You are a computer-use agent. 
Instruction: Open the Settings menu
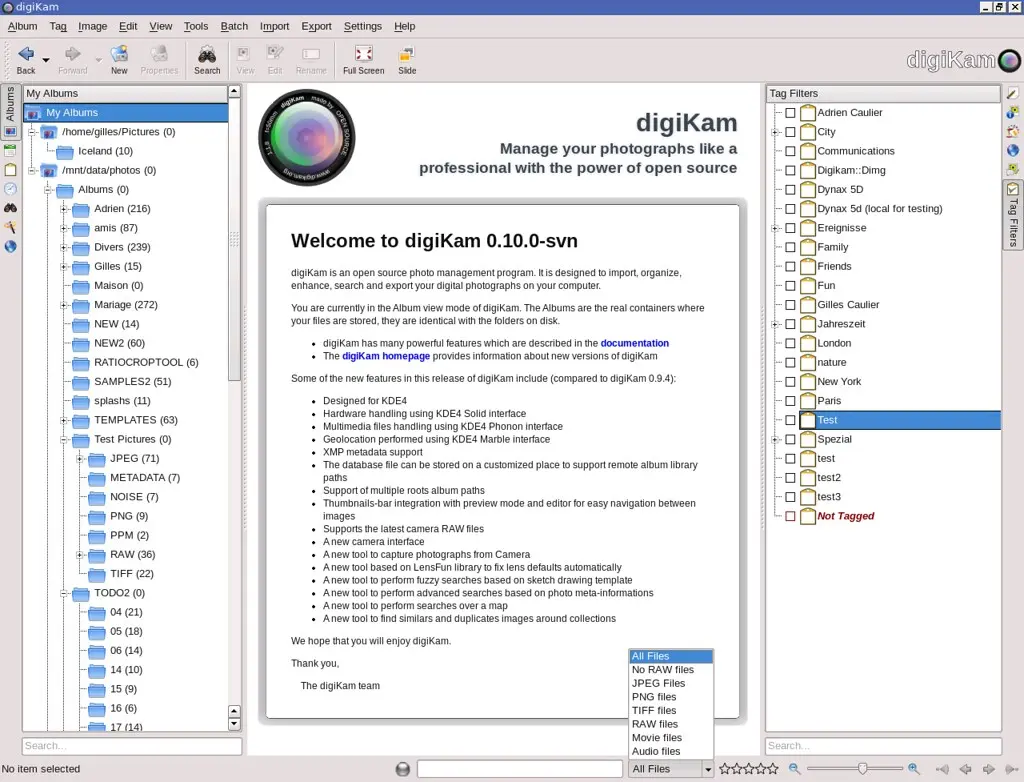tap(363, 26)
